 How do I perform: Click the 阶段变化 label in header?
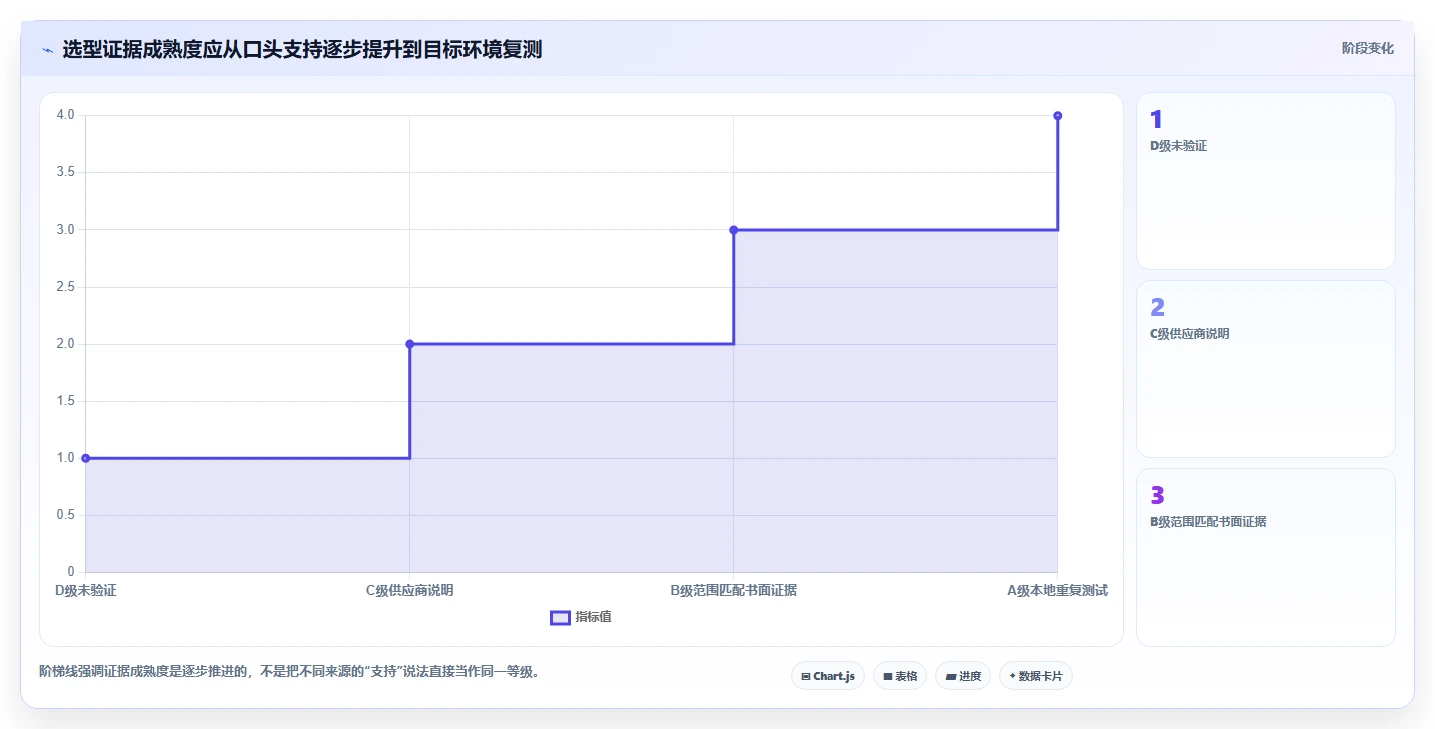(x=1367, y=48)
